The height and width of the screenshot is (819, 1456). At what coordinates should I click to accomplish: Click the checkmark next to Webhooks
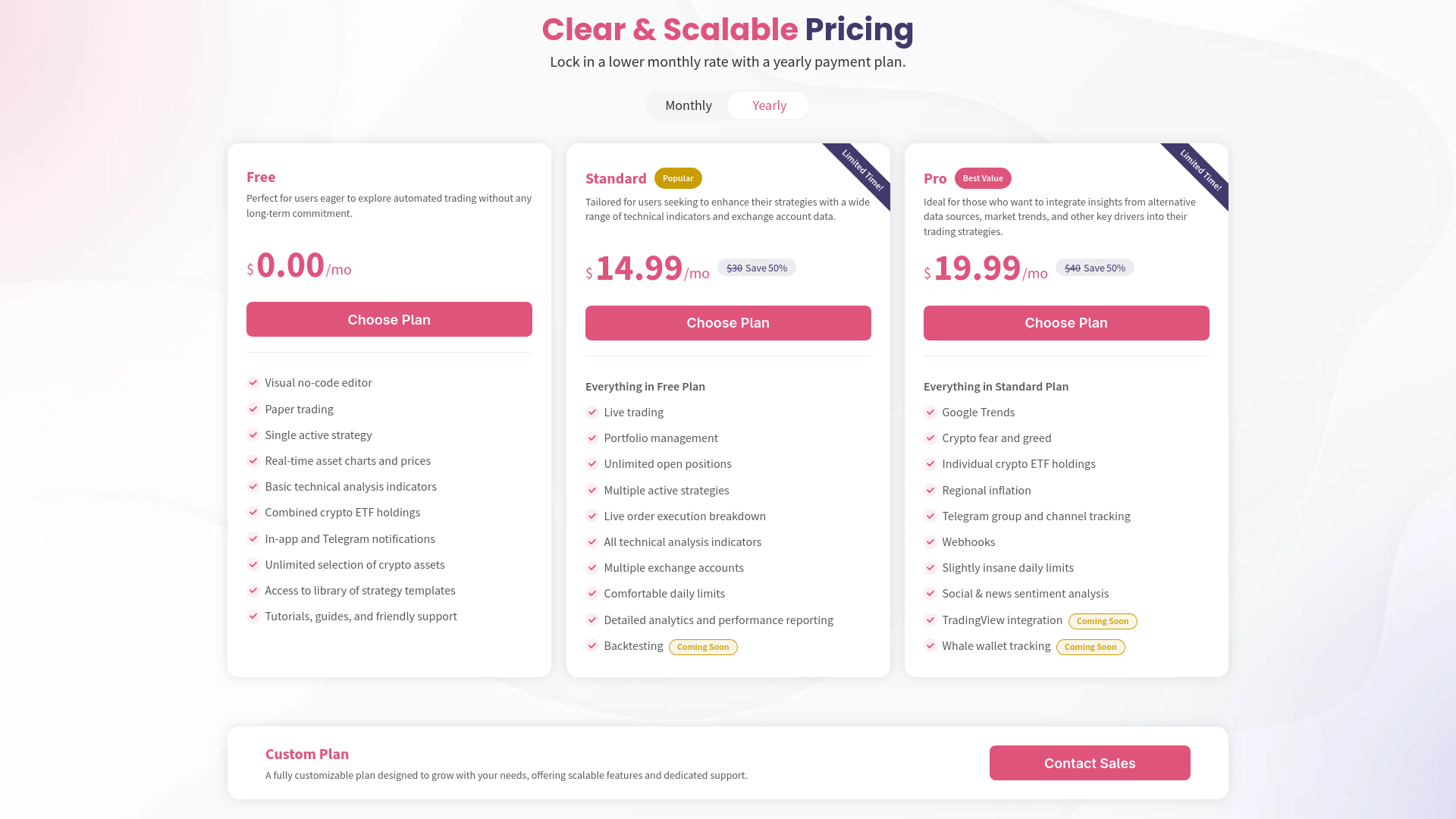click(x=930, y=541)
